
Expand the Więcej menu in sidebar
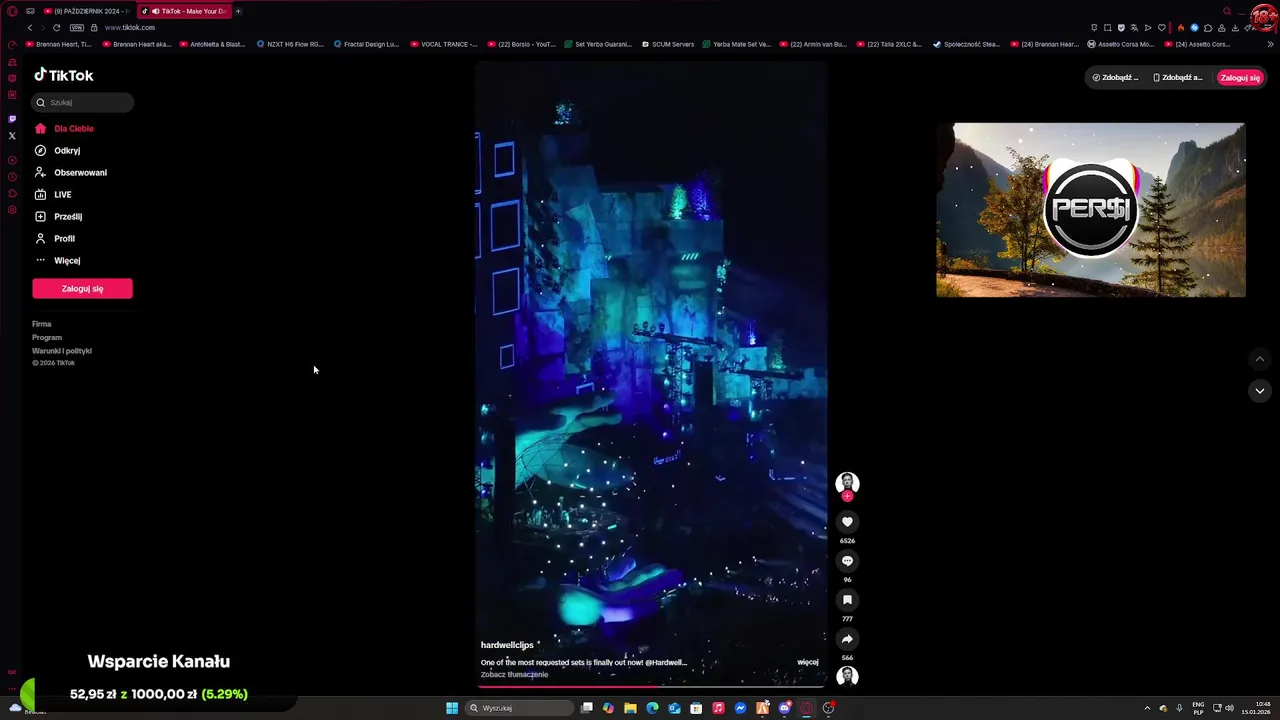point(58,261)
